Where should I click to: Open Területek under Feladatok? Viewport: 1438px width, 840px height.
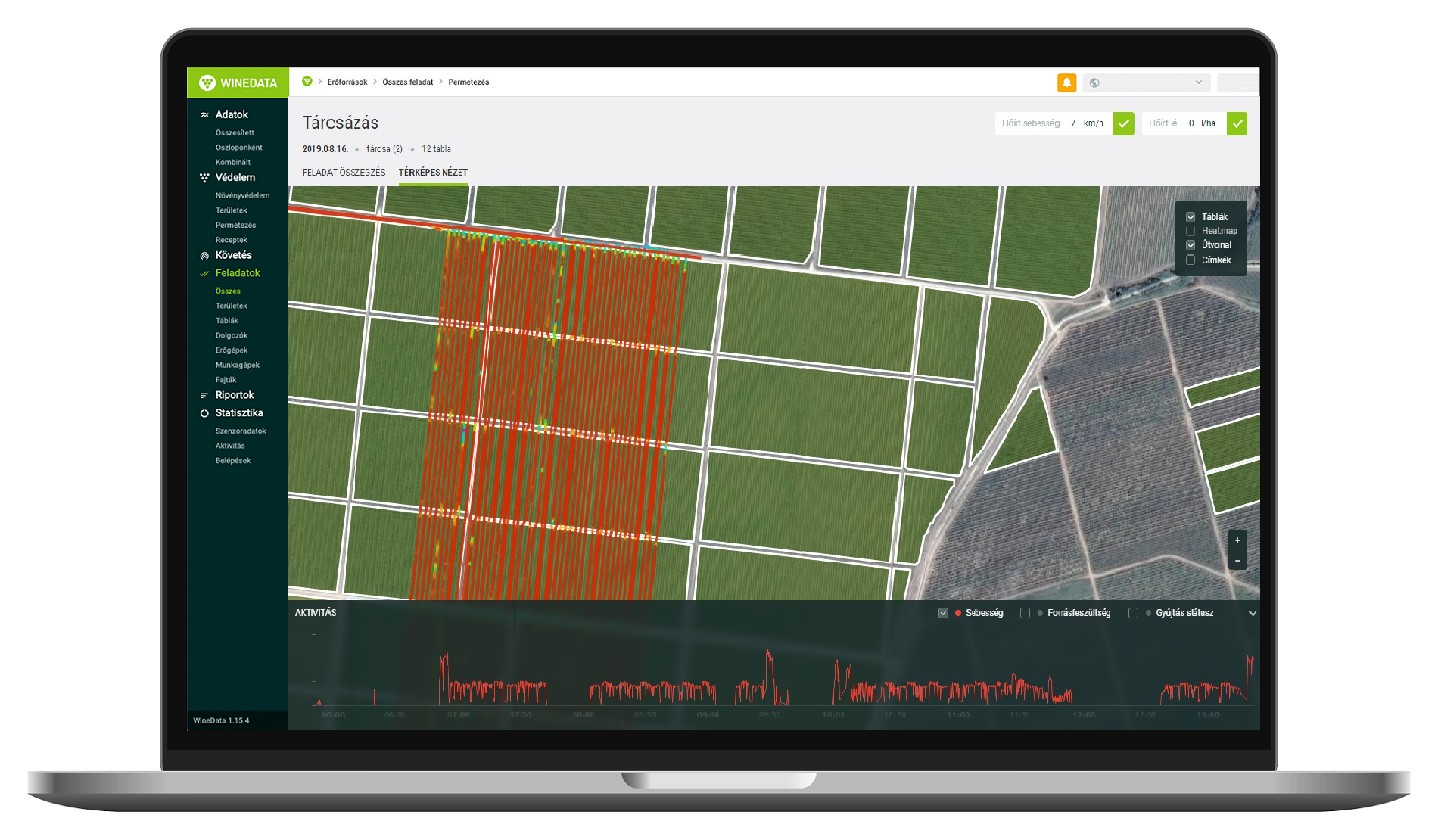pos(232,306)
